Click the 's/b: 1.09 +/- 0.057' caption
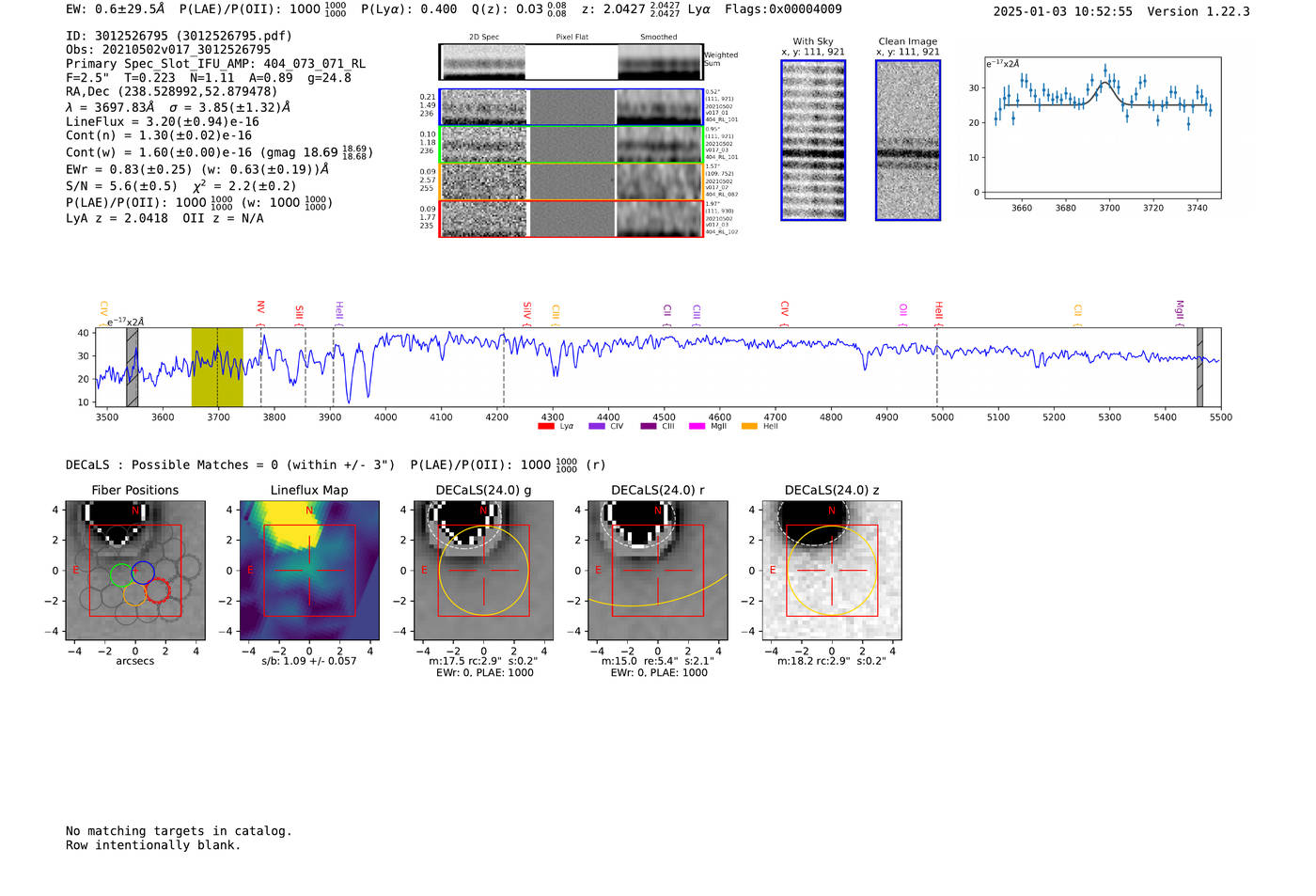The width and height of the screenshot is (1316, 896). tap(309, 661)
